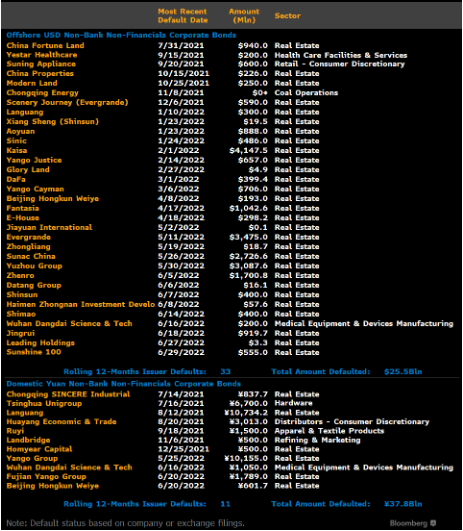Click the Fantasia issuer name

(x=23, y=208)
